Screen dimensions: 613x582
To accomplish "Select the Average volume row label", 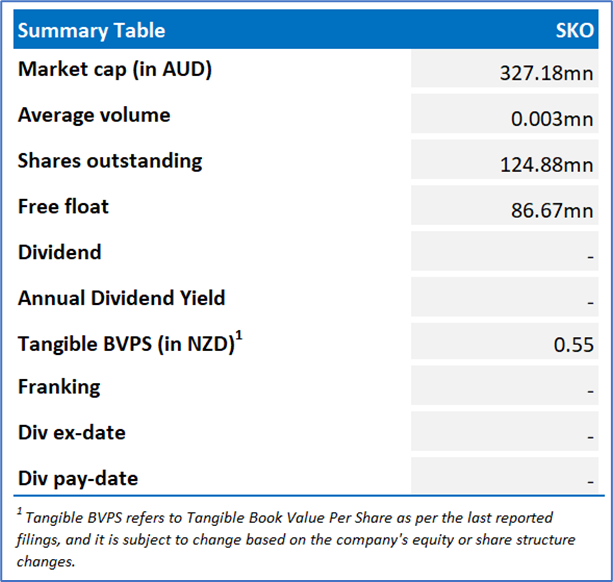I will click(x=94, y=115).
